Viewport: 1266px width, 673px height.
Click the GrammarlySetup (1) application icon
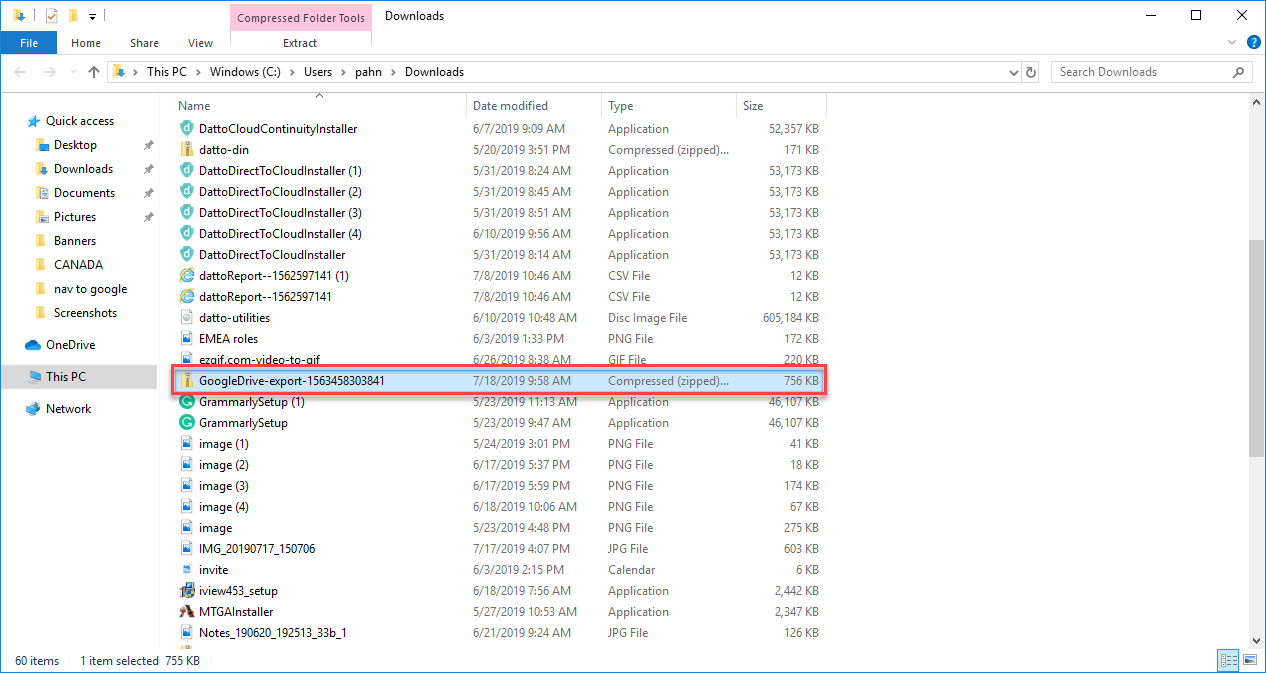186,402
